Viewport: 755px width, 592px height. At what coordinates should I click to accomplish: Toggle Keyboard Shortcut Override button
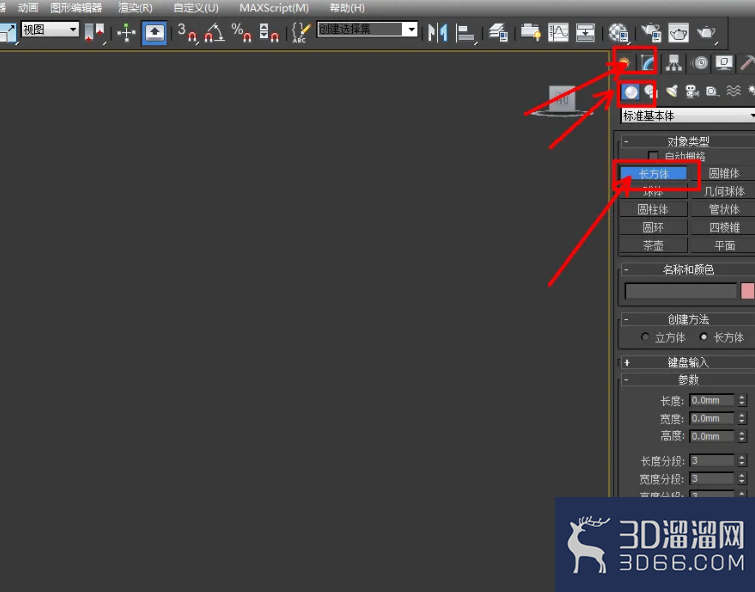tap(154, 33)
